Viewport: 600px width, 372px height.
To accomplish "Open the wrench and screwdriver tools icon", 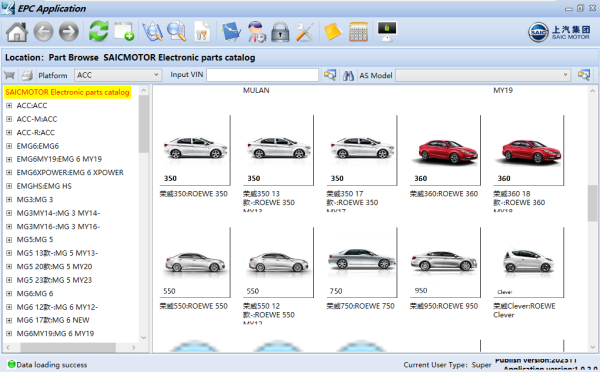I will click(x=305, y=32).
